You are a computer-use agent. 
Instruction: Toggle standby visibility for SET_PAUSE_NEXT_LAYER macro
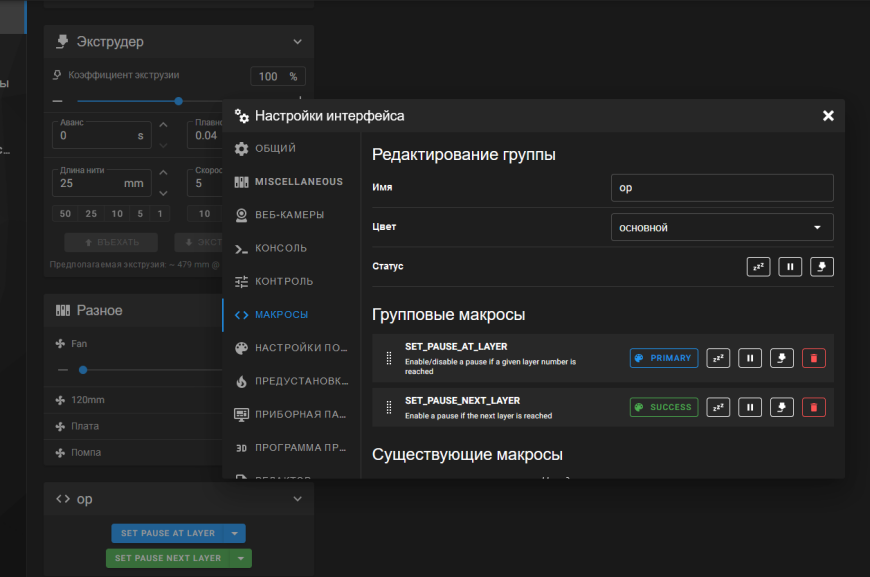pyautogui.click(x=718, y=407)
